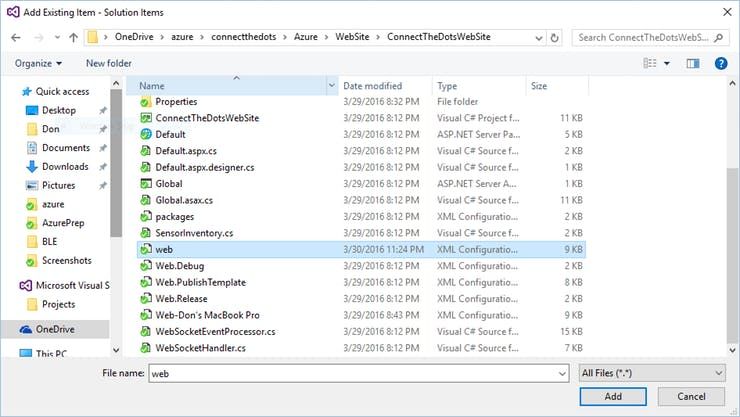Open the Organize menu
Viewport: 740px width, 417px height.
coord(38,63)
